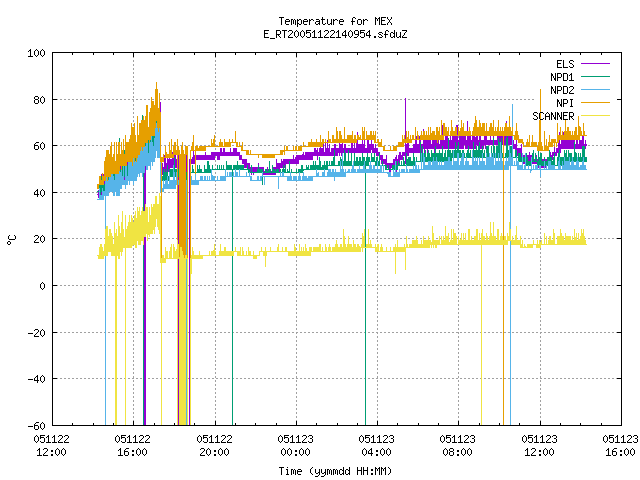The width and height of the screenshot is (640, 480).
Task: Click the SCANNER legend label
Action: [x=553, y=116]
